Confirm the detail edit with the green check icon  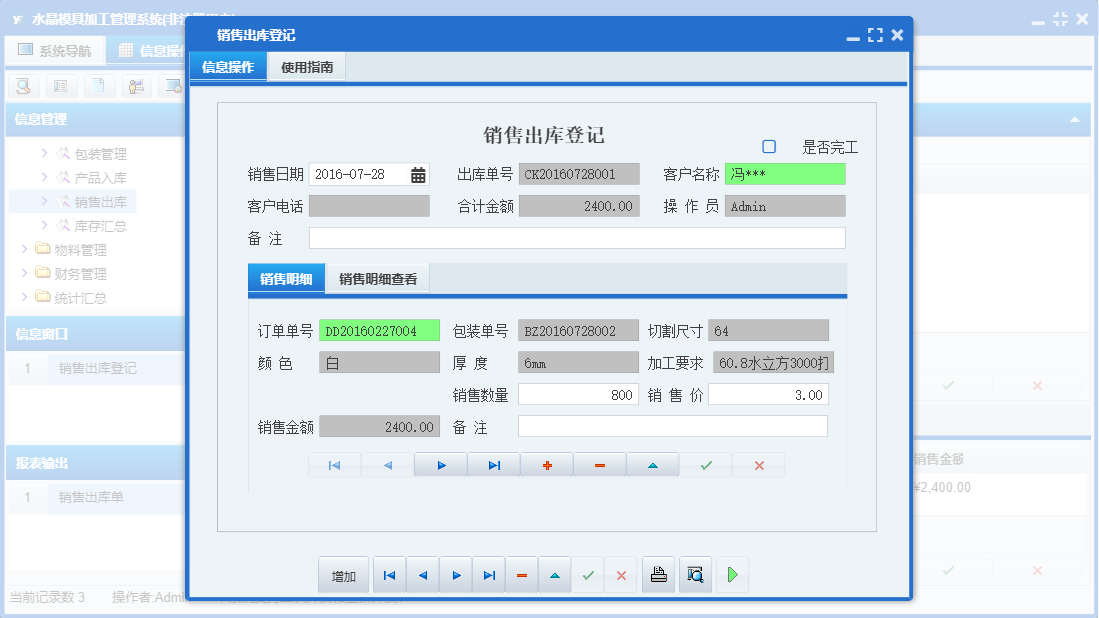(706, 464)
